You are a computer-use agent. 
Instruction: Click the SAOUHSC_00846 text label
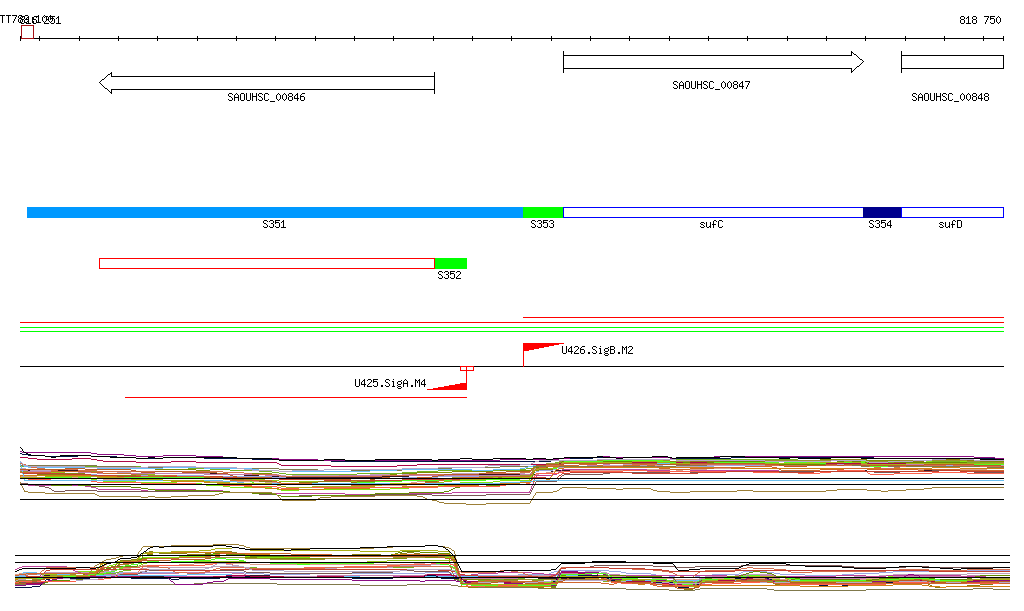pos(266,98)
